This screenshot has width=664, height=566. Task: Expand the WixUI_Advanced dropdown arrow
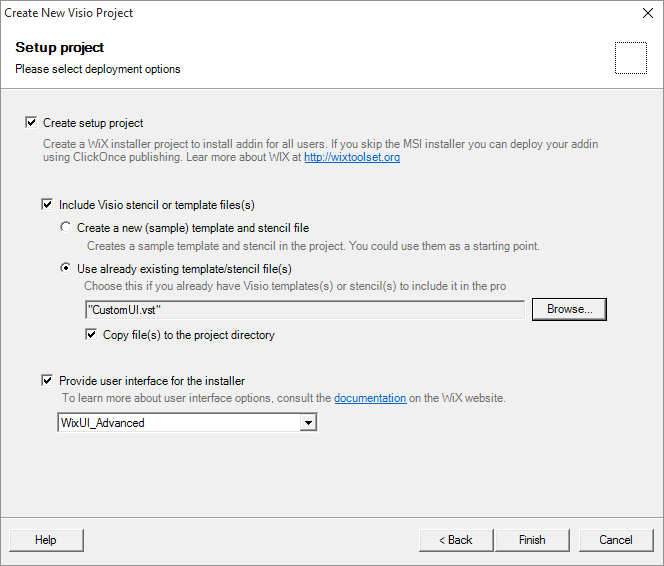(x=308, y=422)
